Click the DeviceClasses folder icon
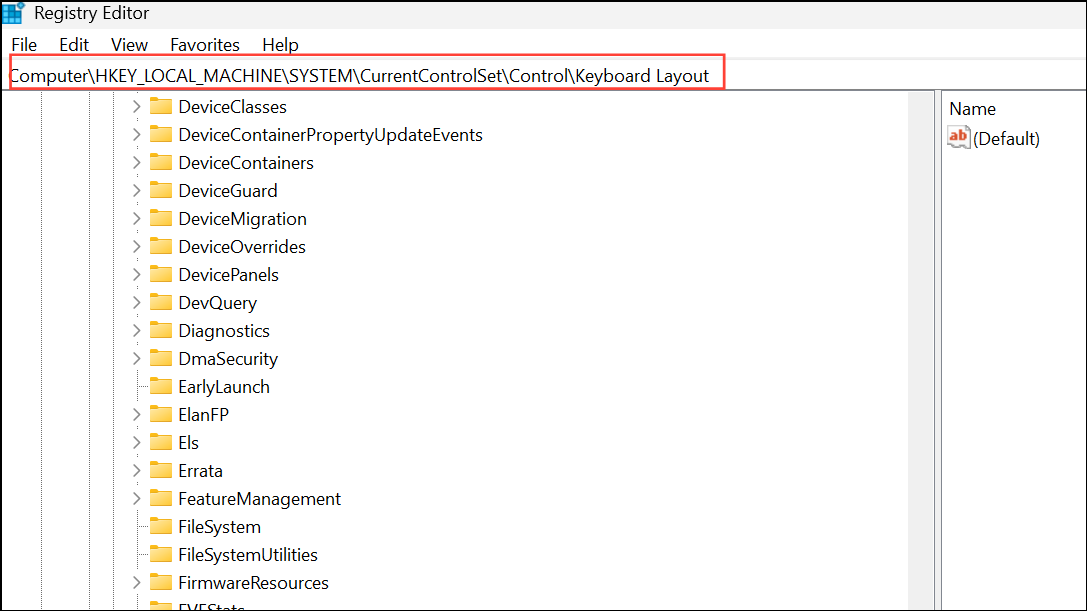The height and width of the screenshot is (611, 1087). pyautogui.click(x=161, y=106)
